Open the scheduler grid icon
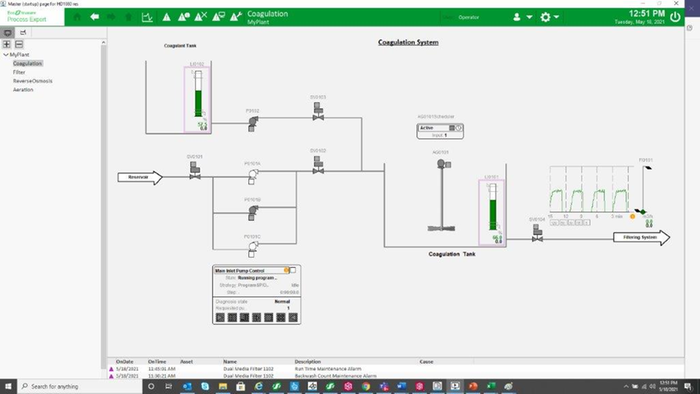700x394 pixels. (x=452, y=128)
